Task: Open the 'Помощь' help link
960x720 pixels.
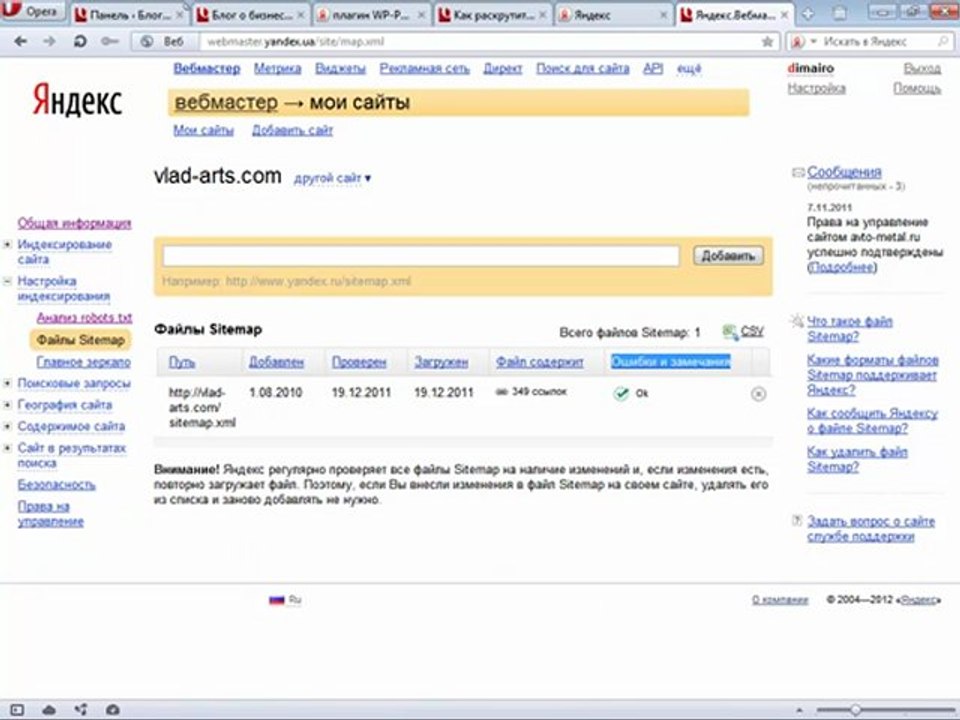Action: tap(917, 89)
